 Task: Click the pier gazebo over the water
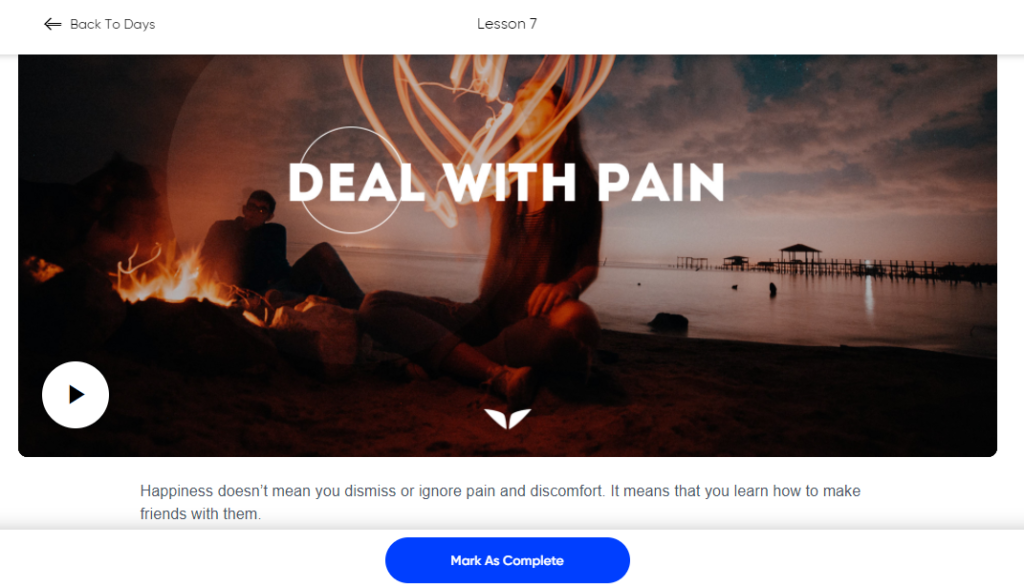point(800,256)
